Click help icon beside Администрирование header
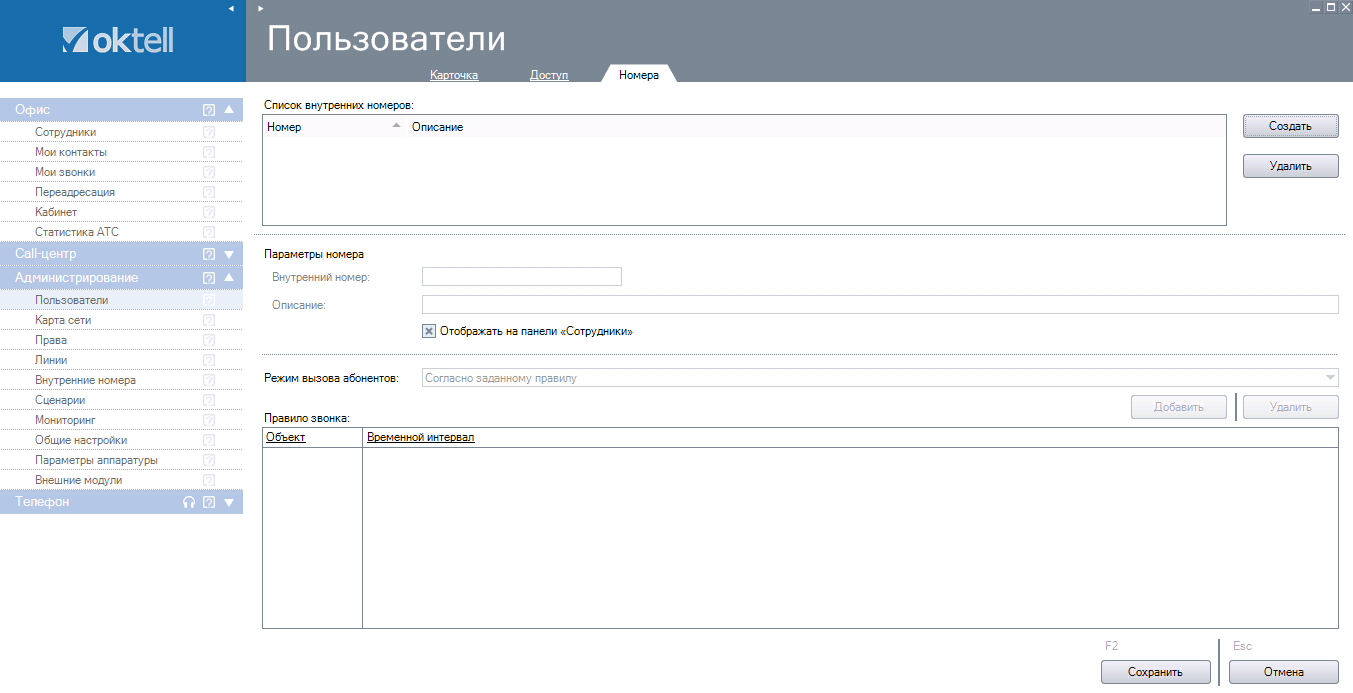The image size is (1353, 693). [x=209, y=278]
